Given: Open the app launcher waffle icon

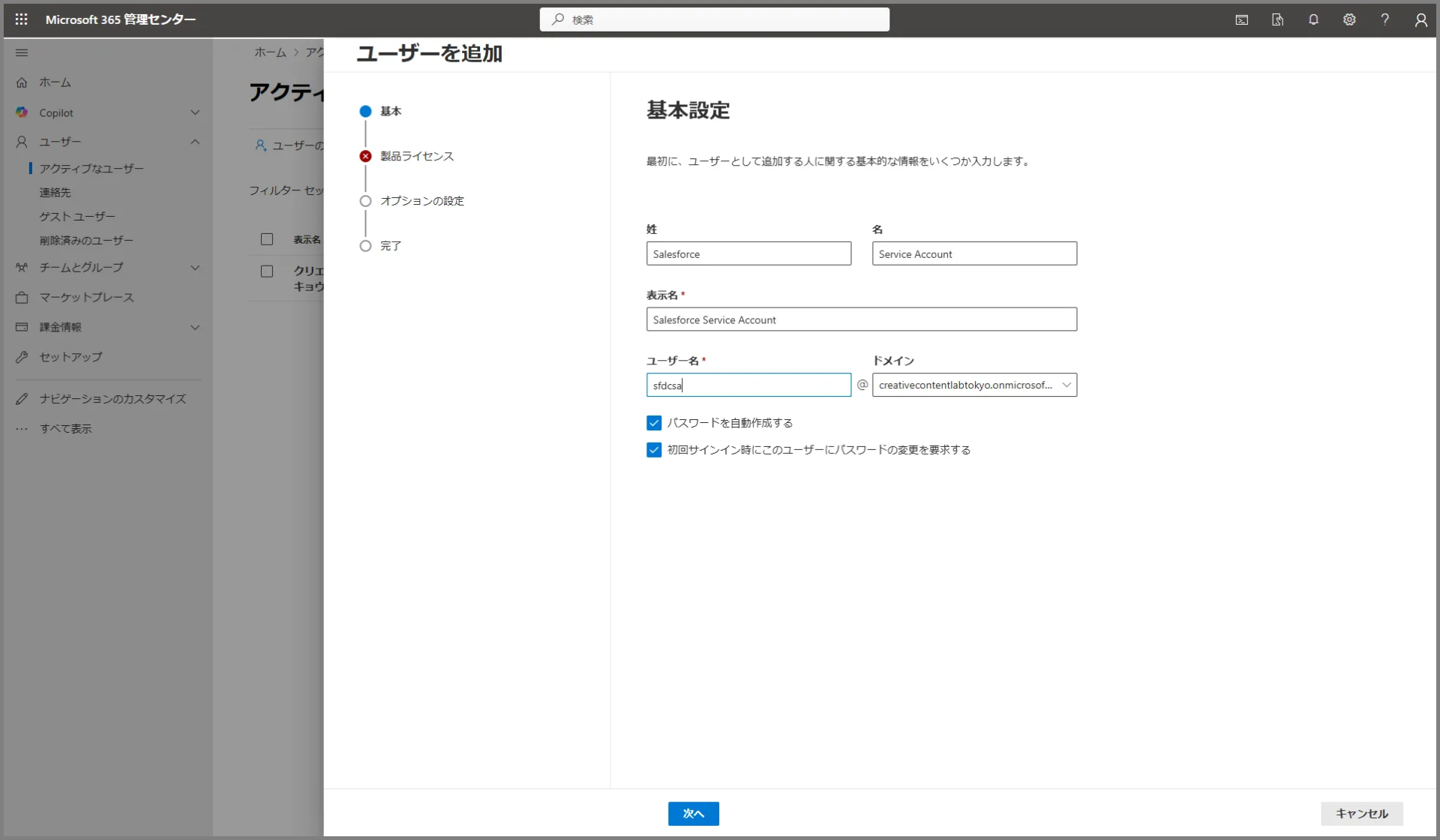Looking at the screenshot, I should click(x=21, y=19).
